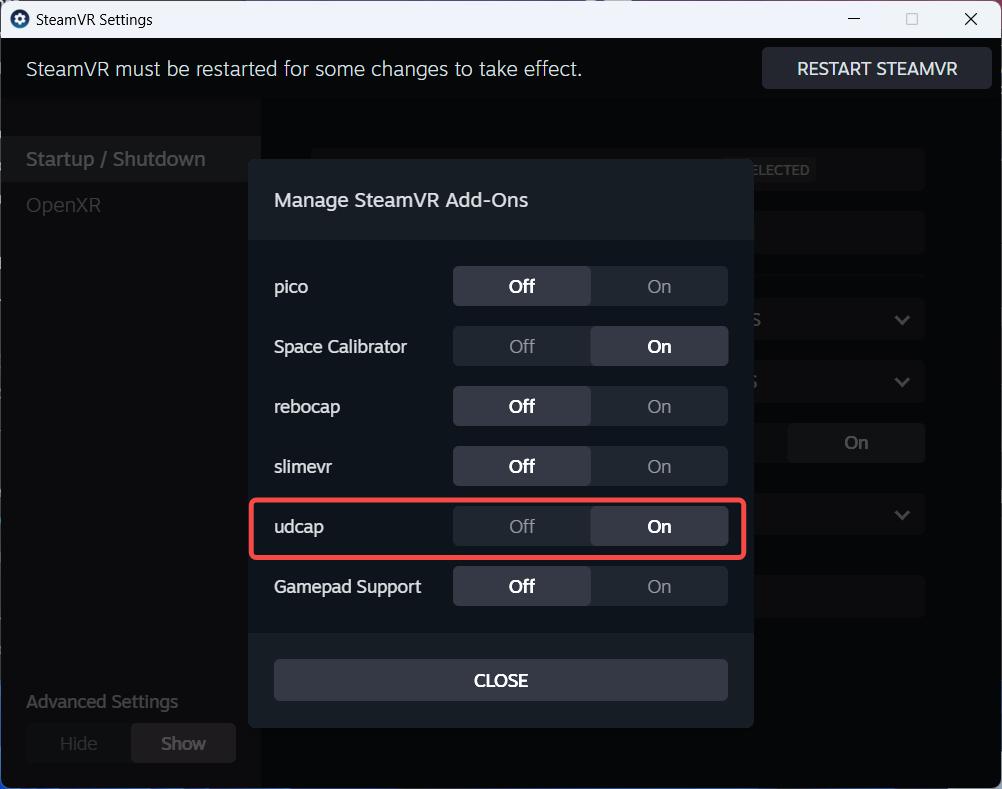Turn udcap add-on Off
Viewport: 1002px width, 789px height.
tap(521, 526)
